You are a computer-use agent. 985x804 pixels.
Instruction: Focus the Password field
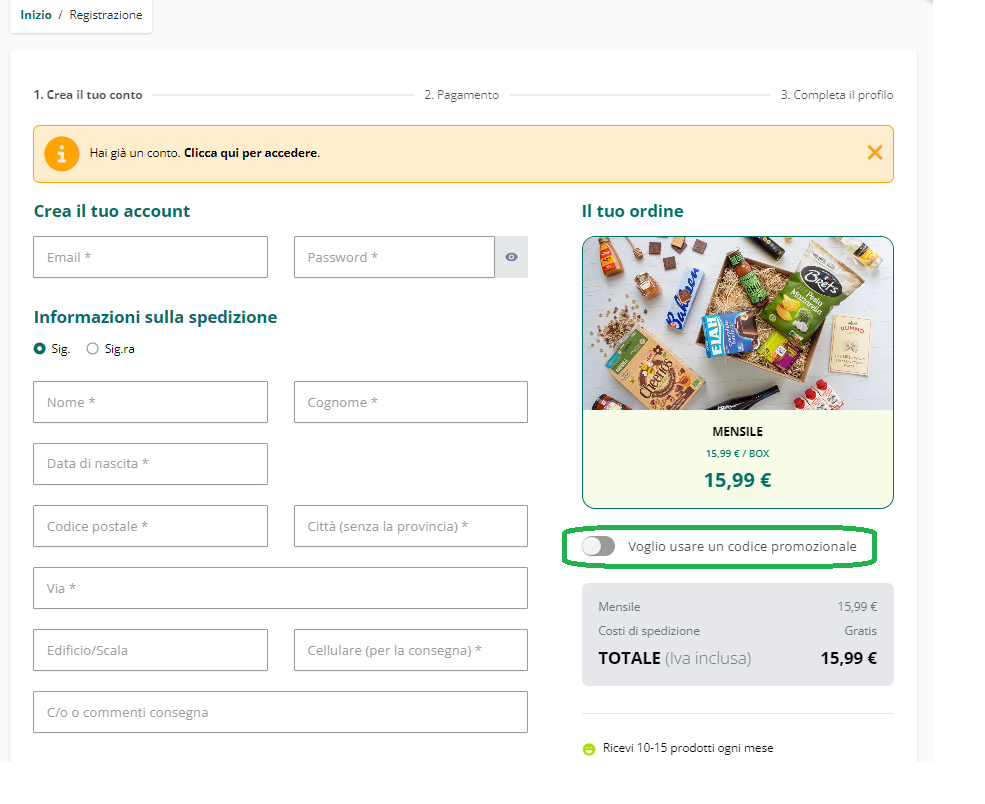(394, 257)
